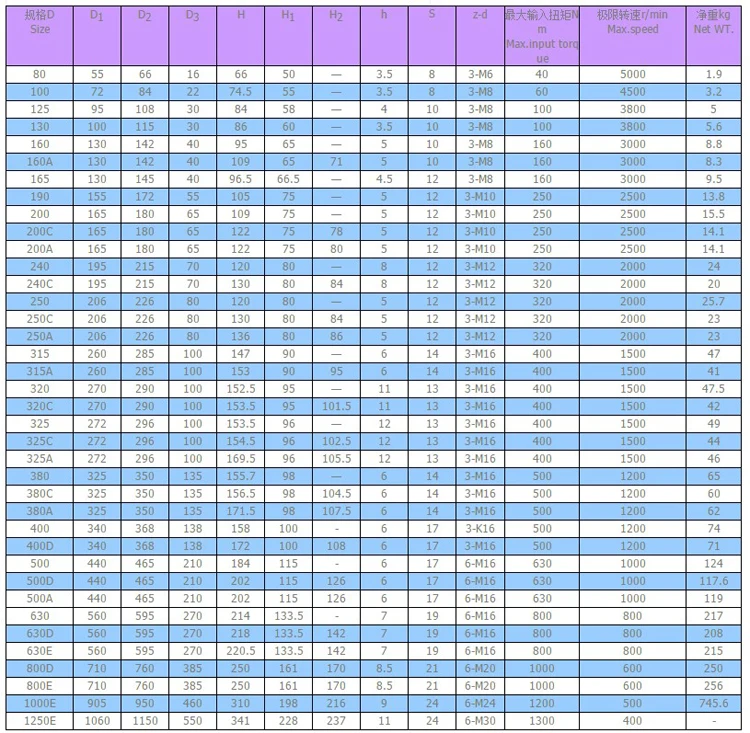The image size is (750, 733).
Task: Select the size cell 320C
Action: click(40, 406)
